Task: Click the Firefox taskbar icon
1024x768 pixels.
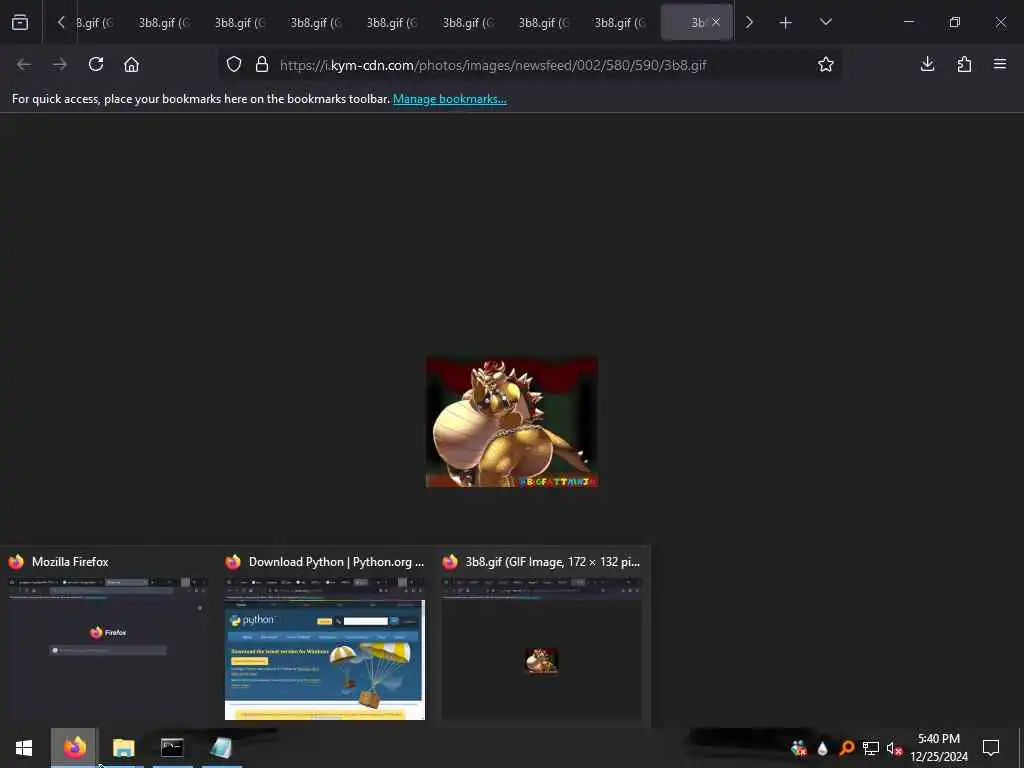Action: point(74,748)
